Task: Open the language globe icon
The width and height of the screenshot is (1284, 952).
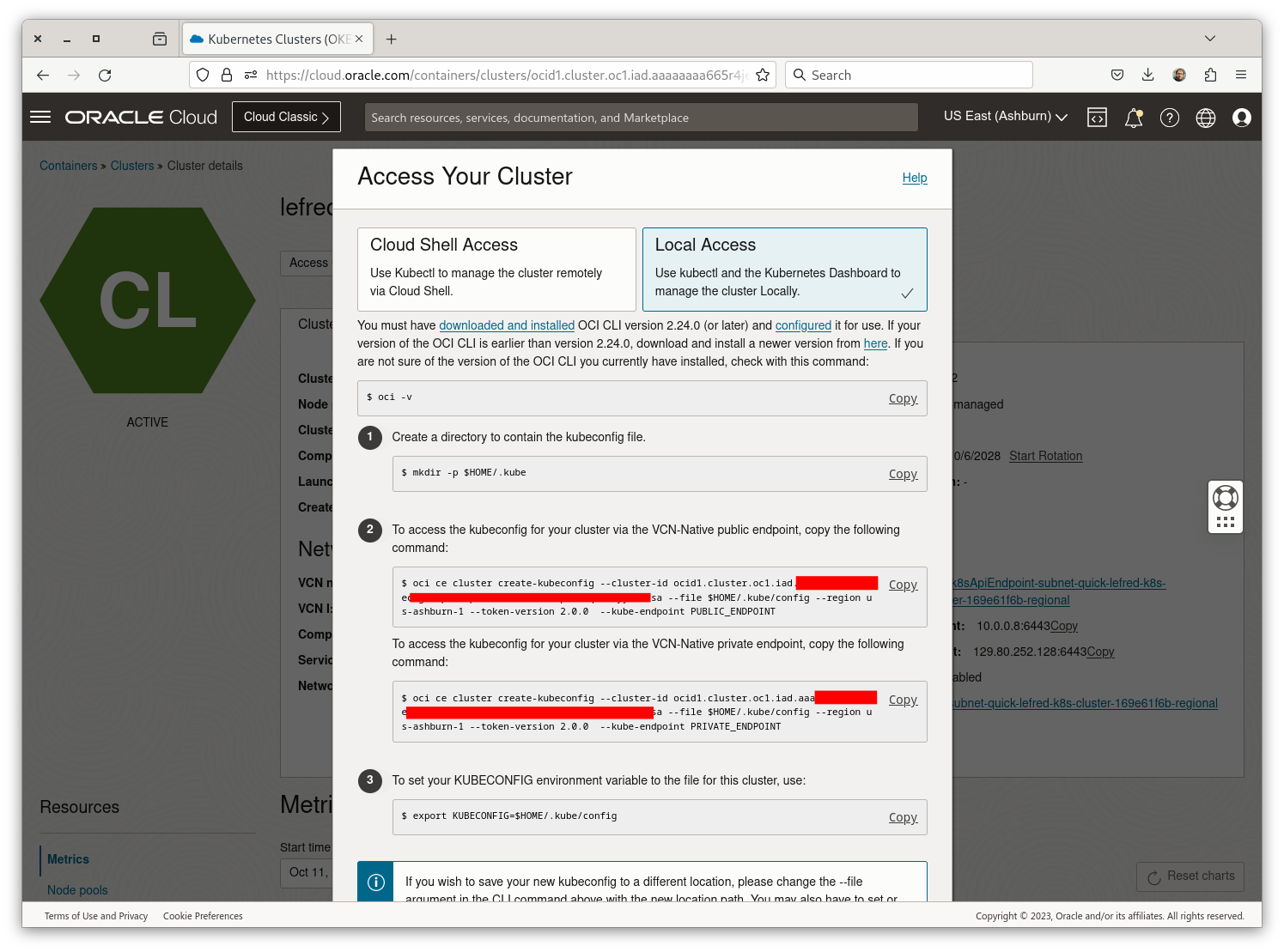Action: tap(1205, 117)
